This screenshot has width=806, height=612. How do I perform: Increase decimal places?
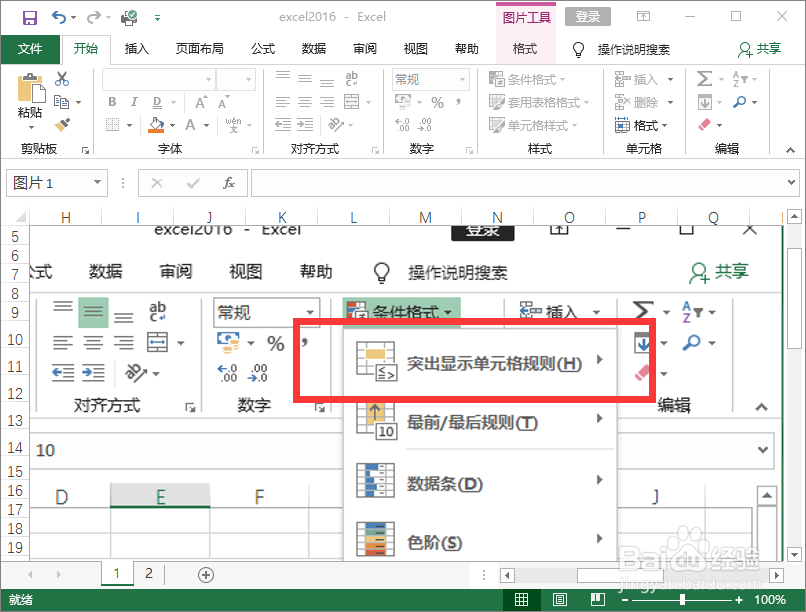pyautogui.click(x=402, y=125)
